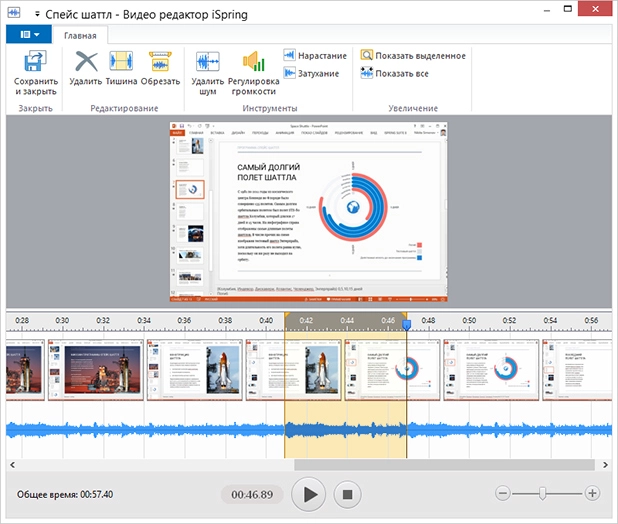Zoom in with the plus button

point(592,493)
